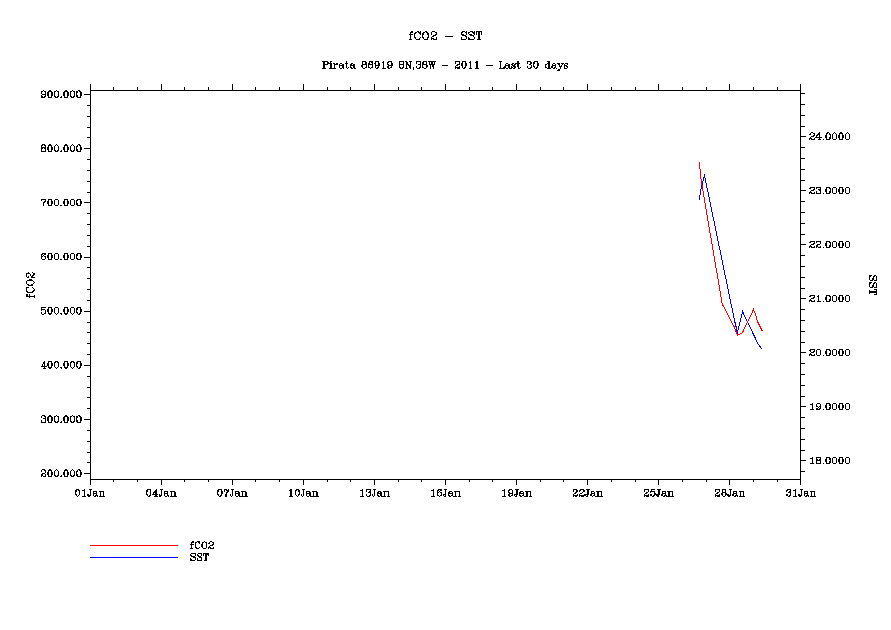
Task: Click the 900.000 left axis value
Action: coord(61,95)
